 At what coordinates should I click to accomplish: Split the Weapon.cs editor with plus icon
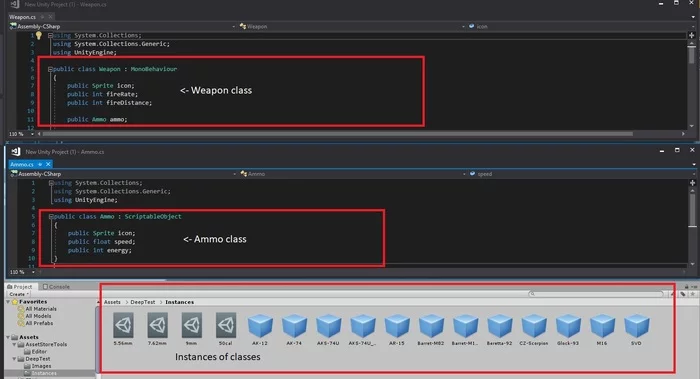pyautogui.click(x=692, y=35)
